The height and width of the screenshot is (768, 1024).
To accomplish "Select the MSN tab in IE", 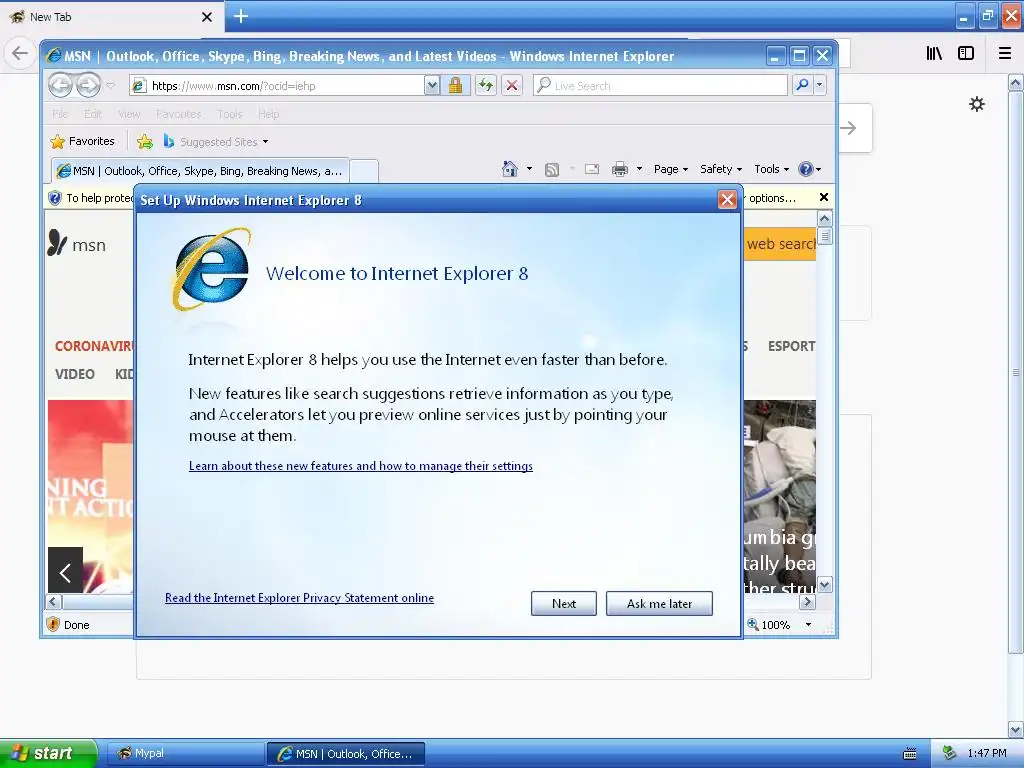I will point(200,171).
